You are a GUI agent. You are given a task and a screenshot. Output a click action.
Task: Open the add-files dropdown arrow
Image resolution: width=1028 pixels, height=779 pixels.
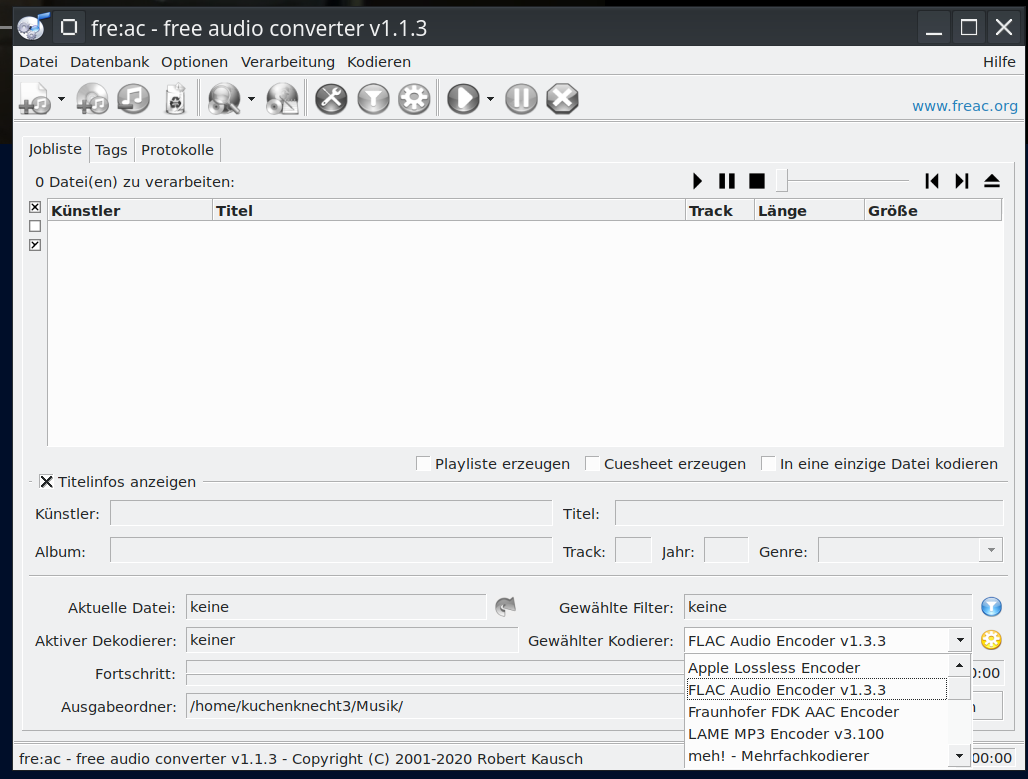62,99
